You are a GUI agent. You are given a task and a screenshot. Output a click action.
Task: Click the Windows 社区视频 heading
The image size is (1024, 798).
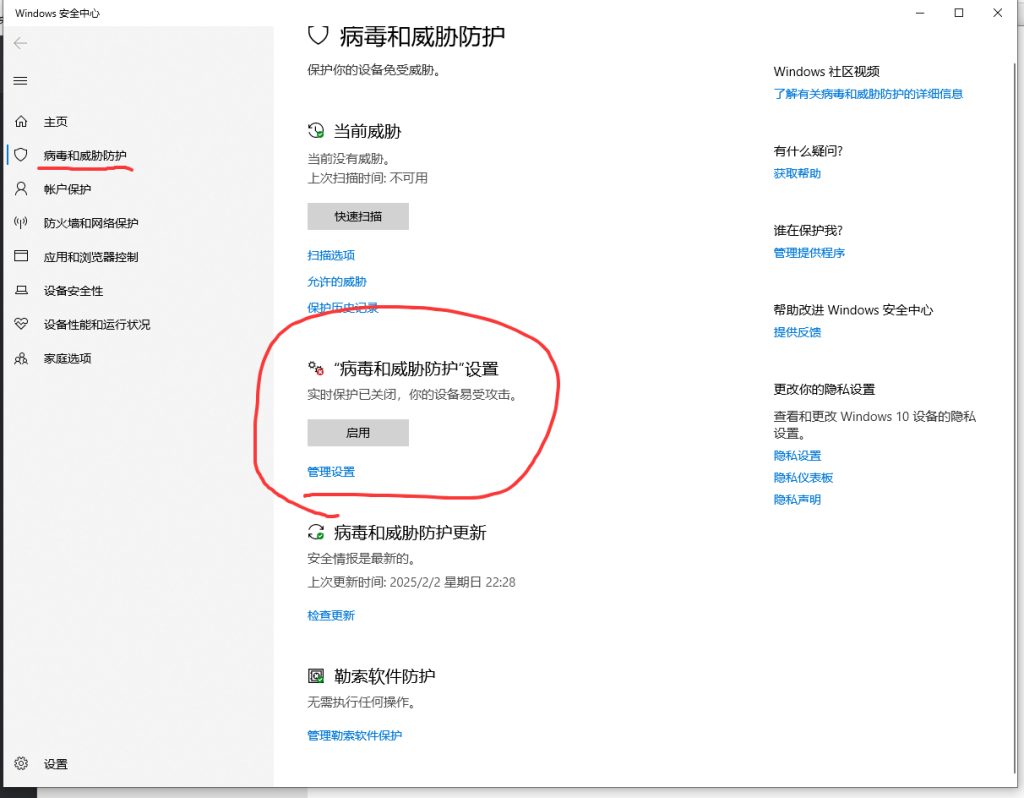coord(827,72)
